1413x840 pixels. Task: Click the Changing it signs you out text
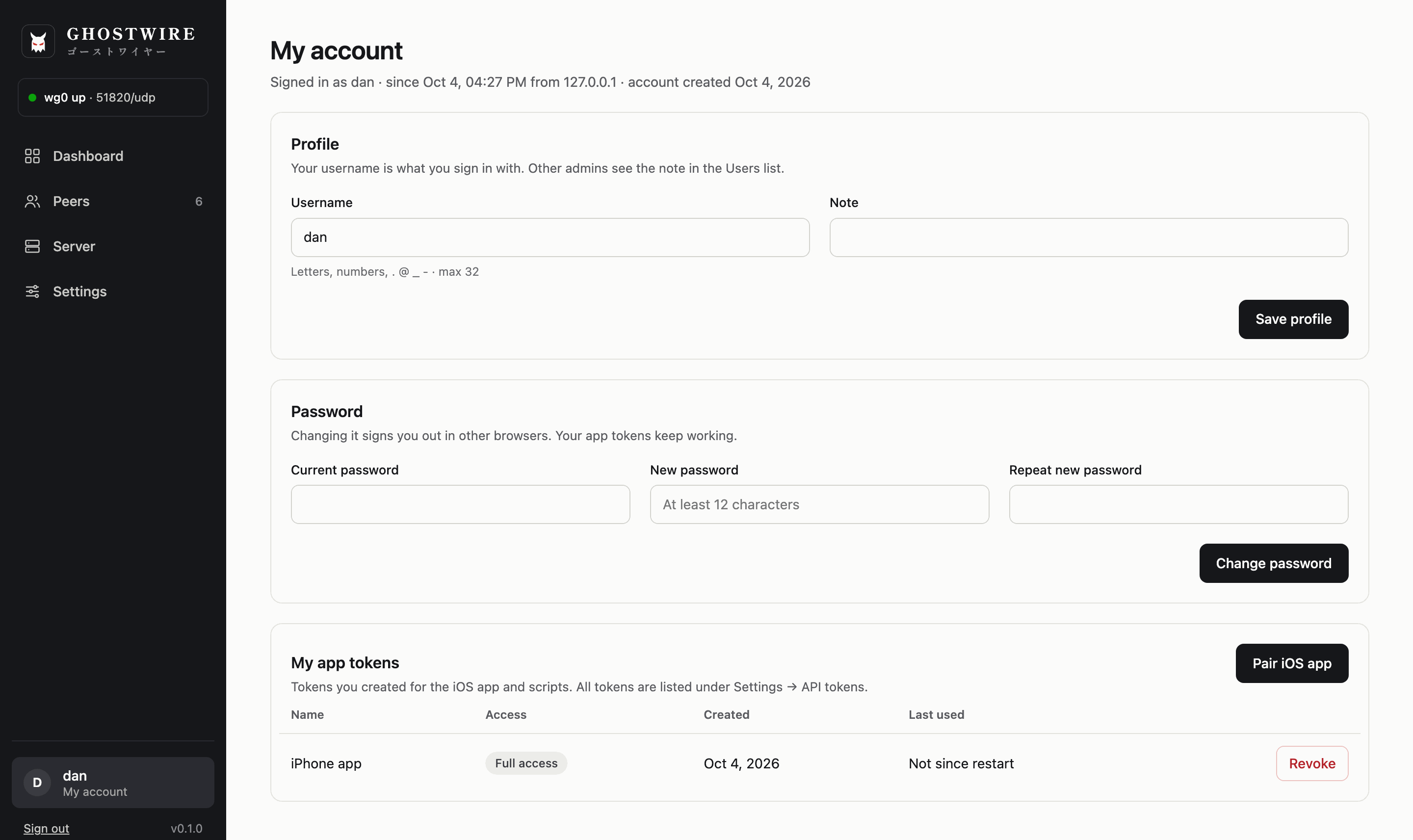pyautogui.click(x=514, y=436)
